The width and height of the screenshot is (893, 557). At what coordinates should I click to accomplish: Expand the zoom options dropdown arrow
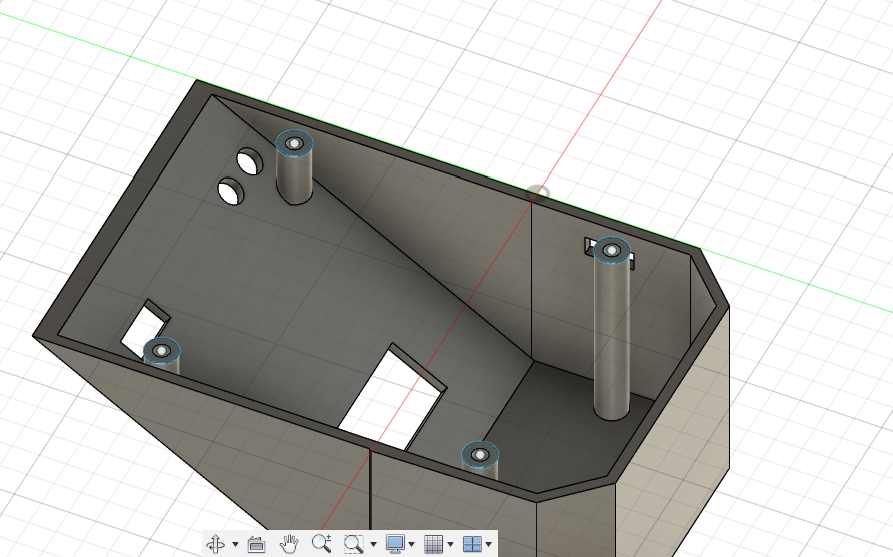[x=373, y=545]
